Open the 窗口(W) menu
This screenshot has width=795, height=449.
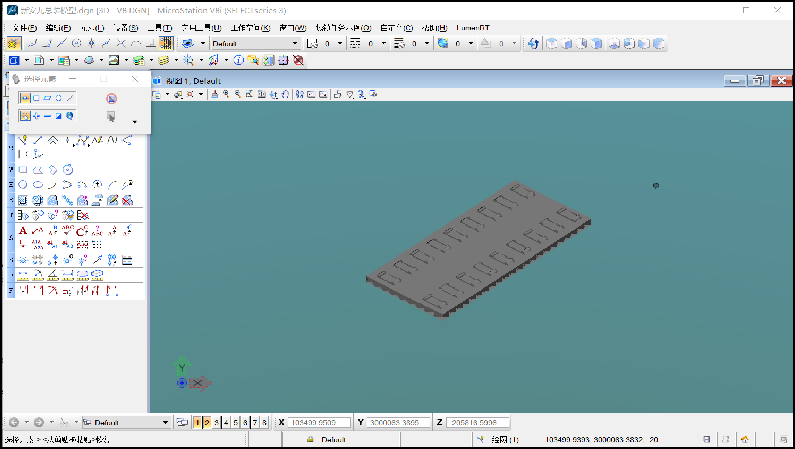pos(293,28)
